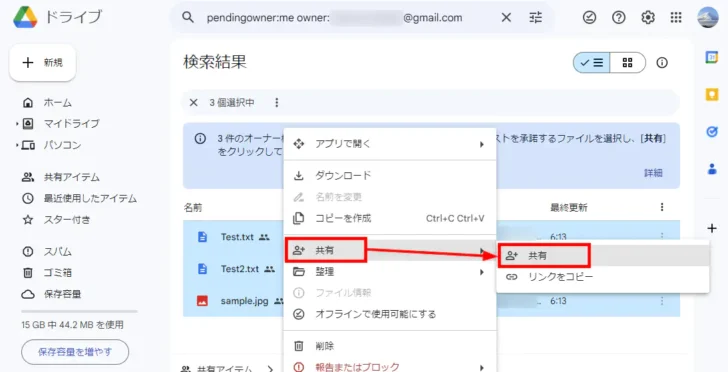Switch to grid layout view

tap(628, 63)
